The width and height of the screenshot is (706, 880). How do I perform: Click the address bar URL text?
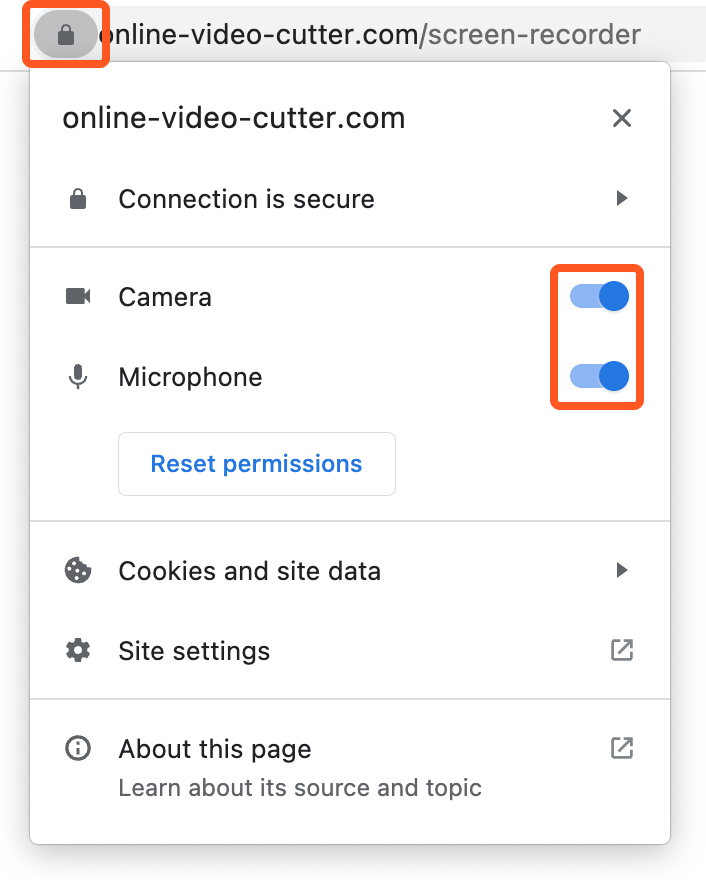pyautogui.click(x=370, y=35)
